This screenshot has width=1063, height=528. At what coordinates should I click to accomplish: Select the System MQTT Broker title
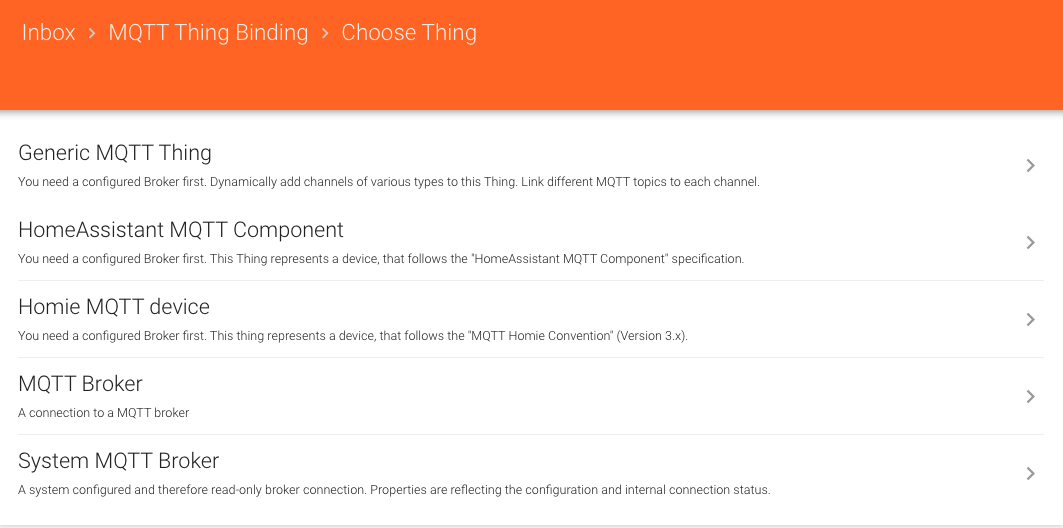[118, 461]
